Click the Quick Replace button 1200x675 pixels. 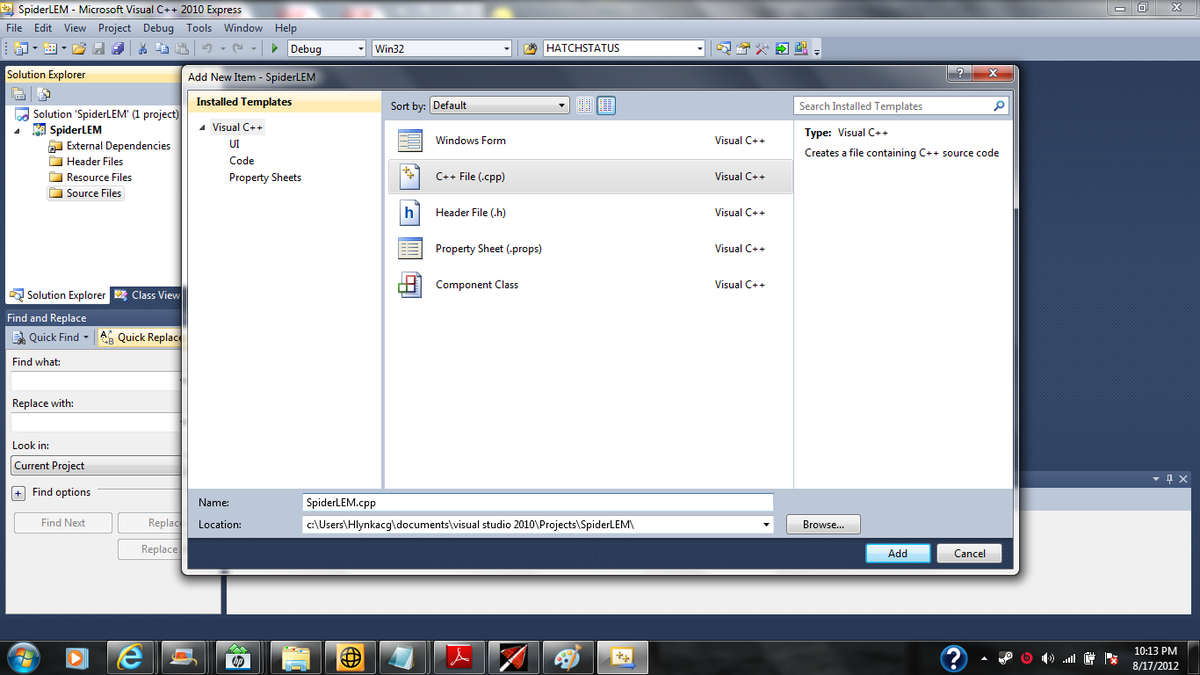142,337
